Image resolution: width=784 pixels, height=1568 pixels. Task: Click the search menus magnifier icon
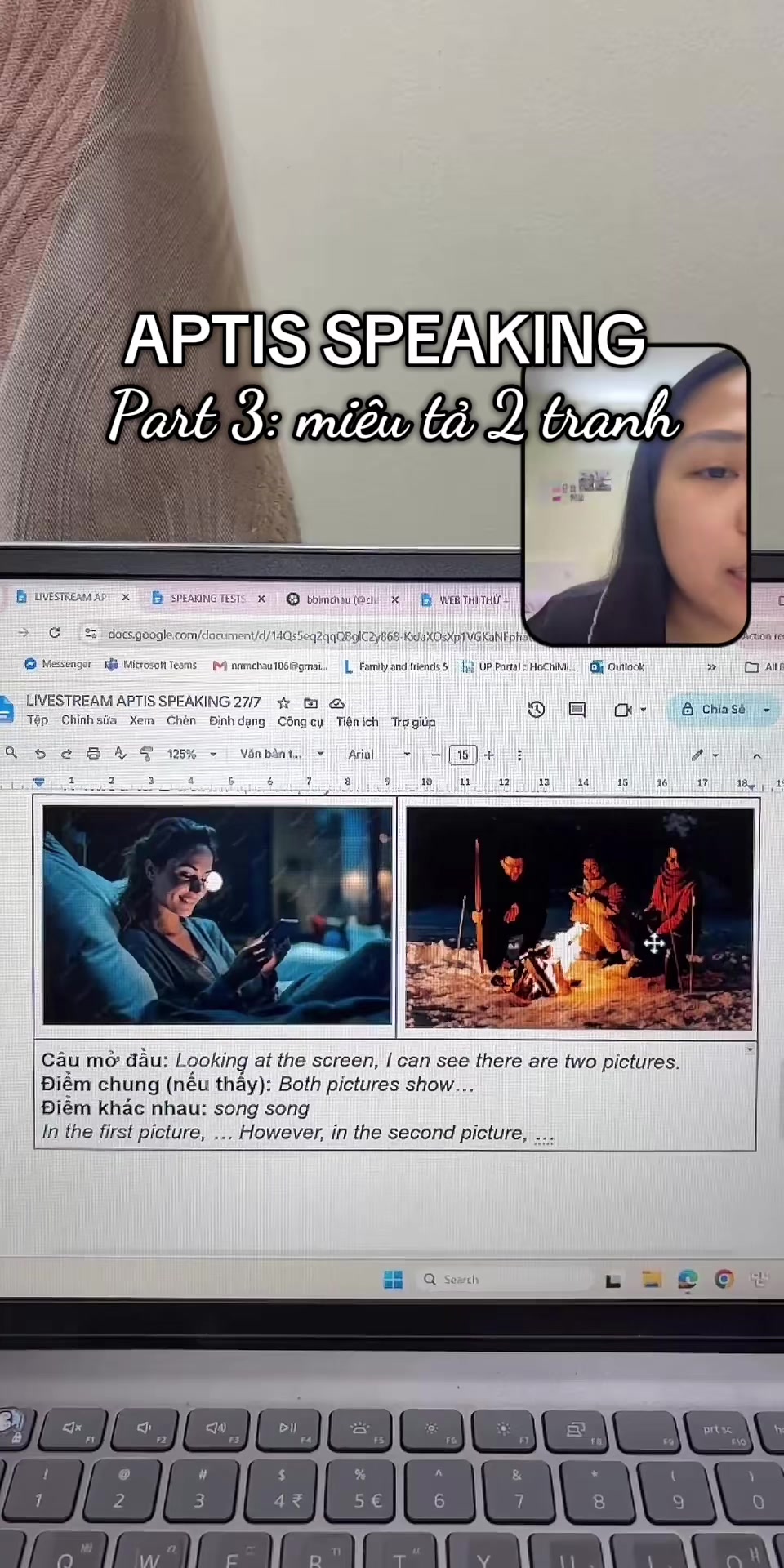click(x=11, y=752)
